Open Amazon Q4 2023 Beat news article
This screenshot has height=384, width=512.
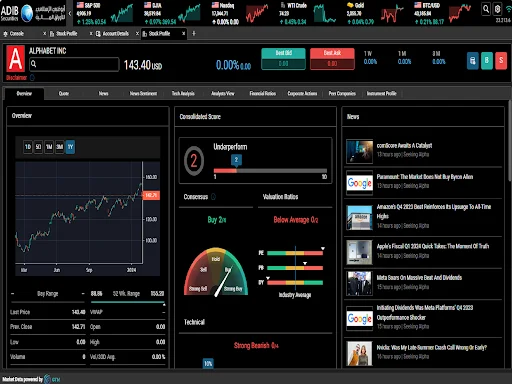point(434,211)
